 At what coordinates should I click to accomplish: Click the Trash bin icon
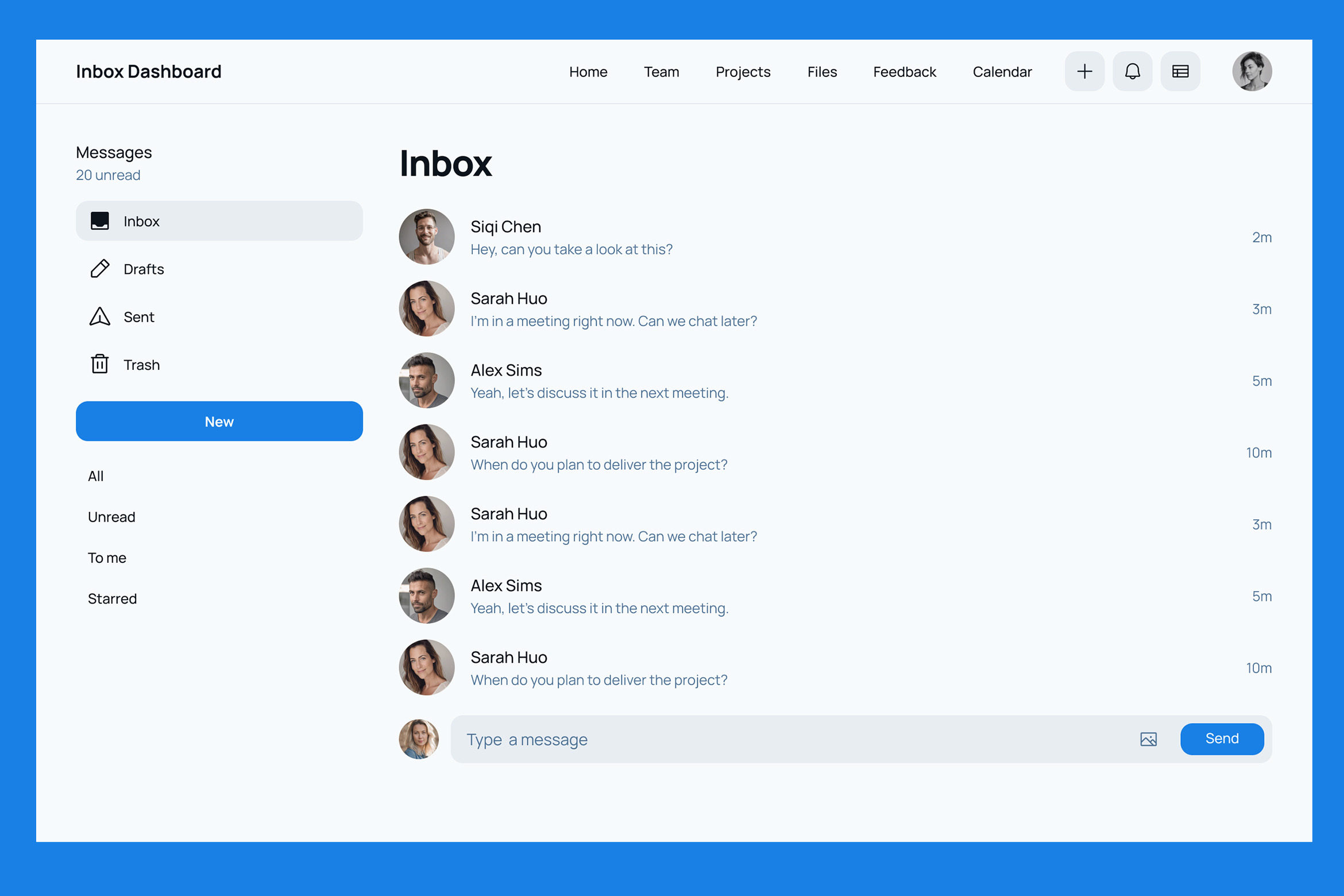pyautogui.click(x=100, y=364)
